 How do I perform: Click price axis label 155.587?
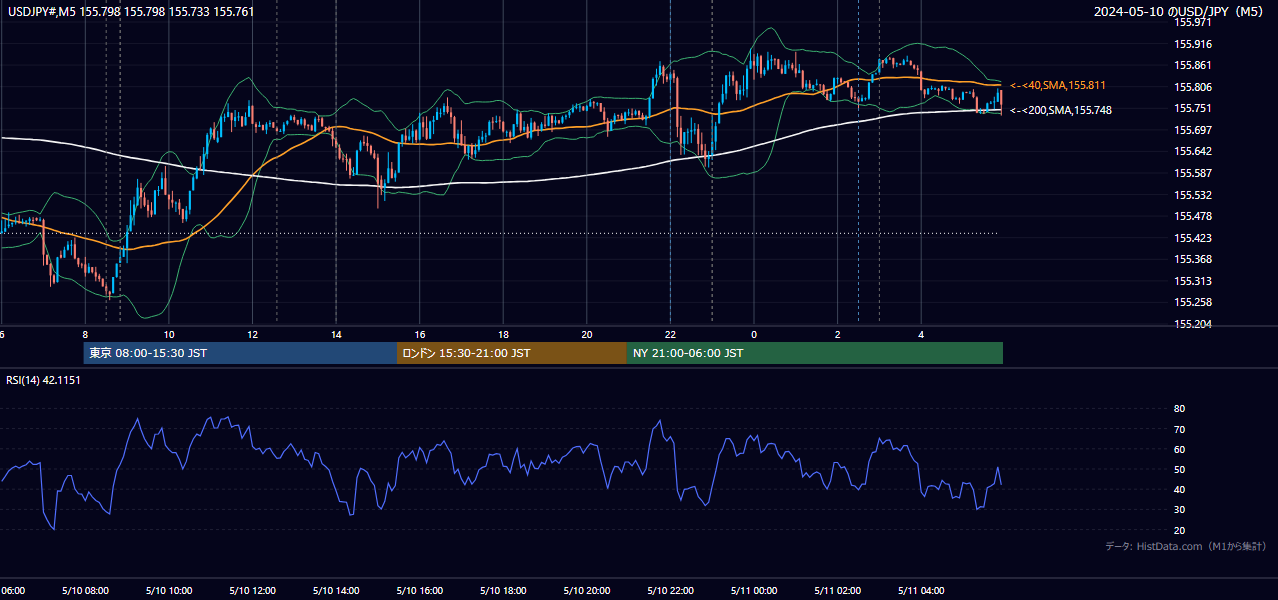(1193, 173)
